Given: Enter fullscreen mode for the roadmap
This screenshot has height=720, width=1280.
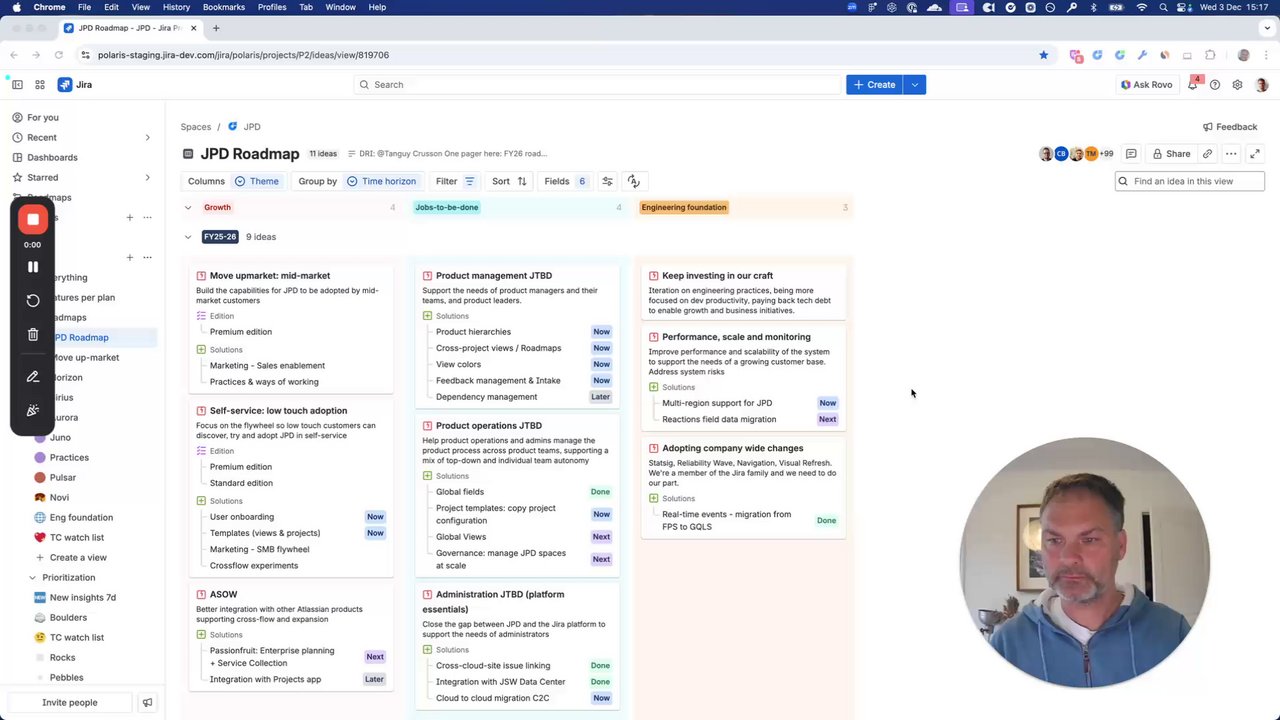Looking at the screenshot, I should point(1255,154).
